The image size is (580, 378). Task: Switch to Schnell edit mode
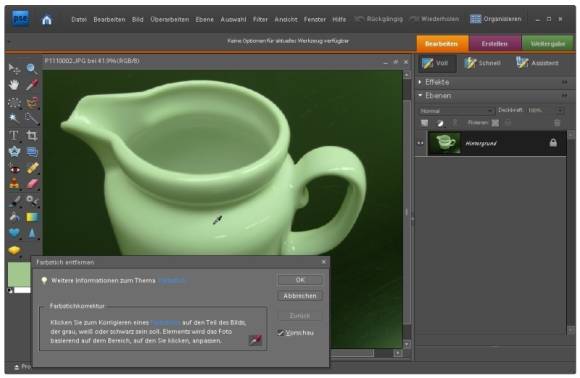click(482, 63)
